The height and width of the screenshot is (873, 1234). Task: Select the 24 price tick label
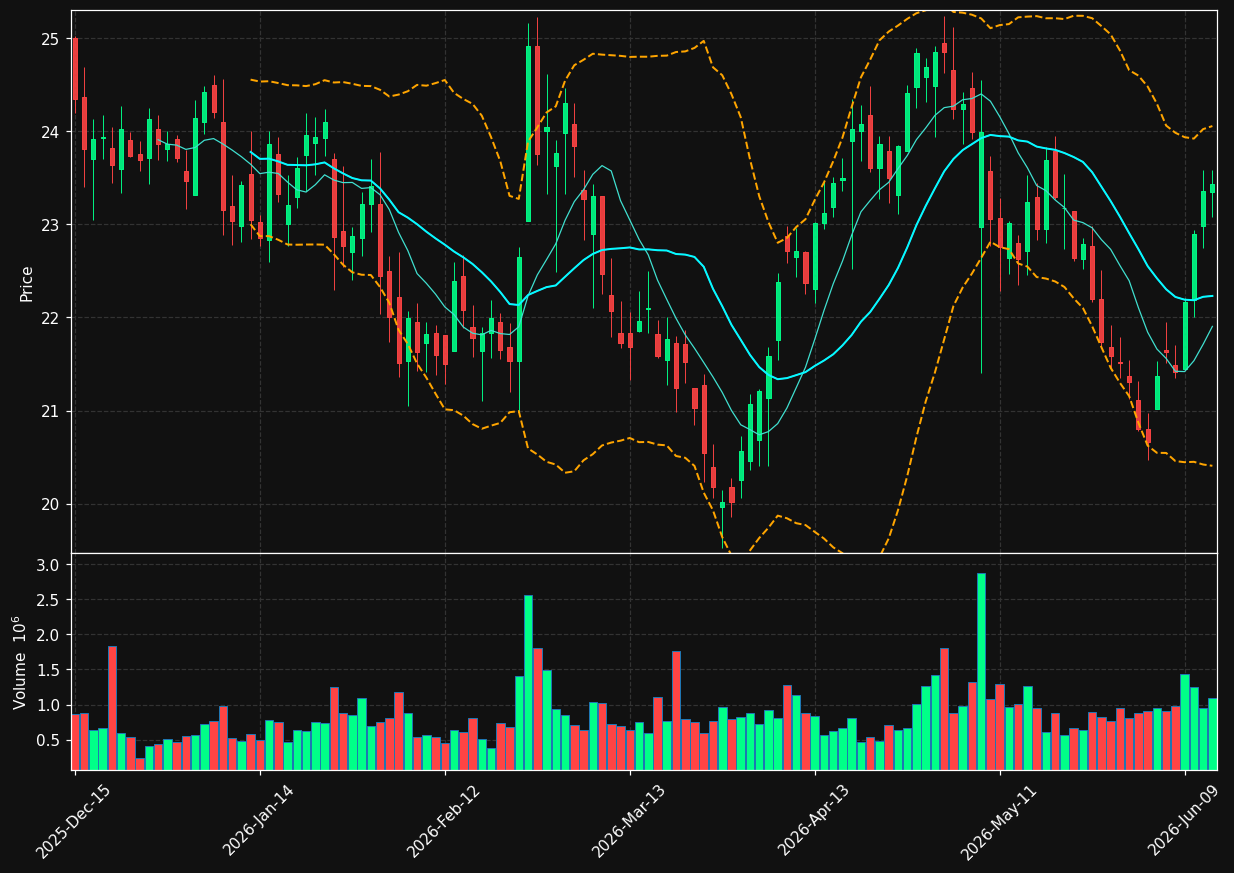[50, 132]
